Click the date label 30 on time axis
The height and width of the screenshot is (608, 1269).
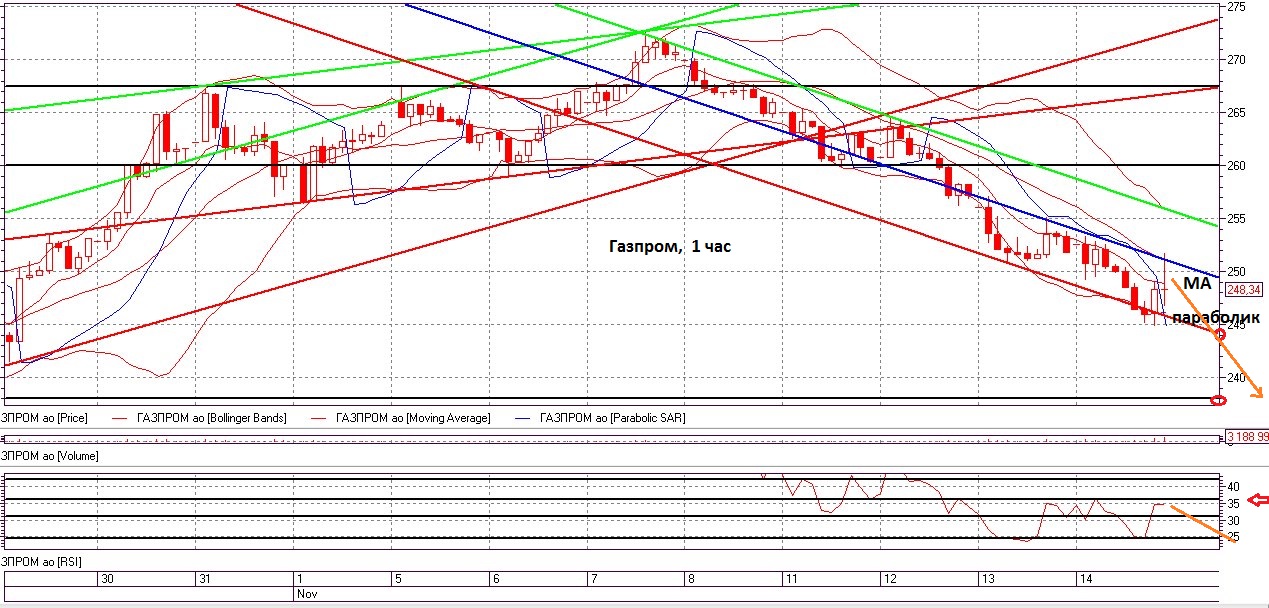pos(108,579)
